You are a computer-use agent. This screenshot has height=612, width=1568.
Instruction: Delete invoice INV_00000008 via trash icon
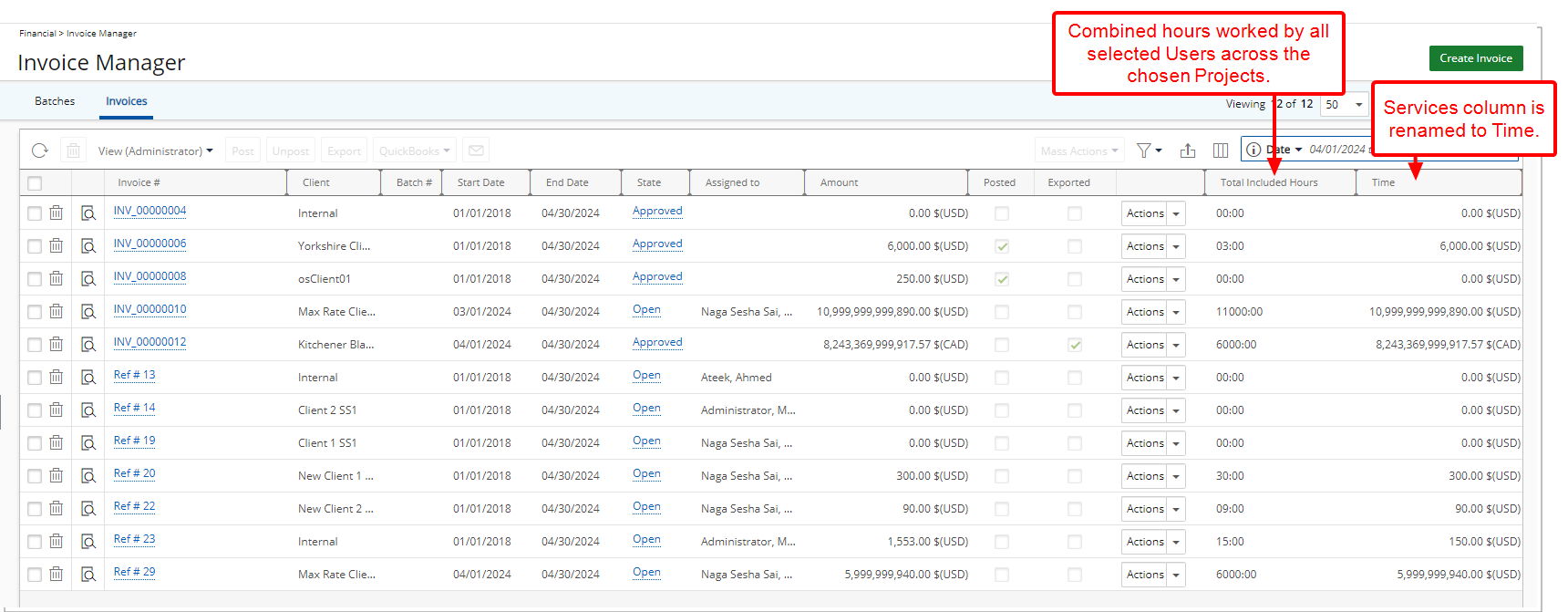click(x=57, y=278)
